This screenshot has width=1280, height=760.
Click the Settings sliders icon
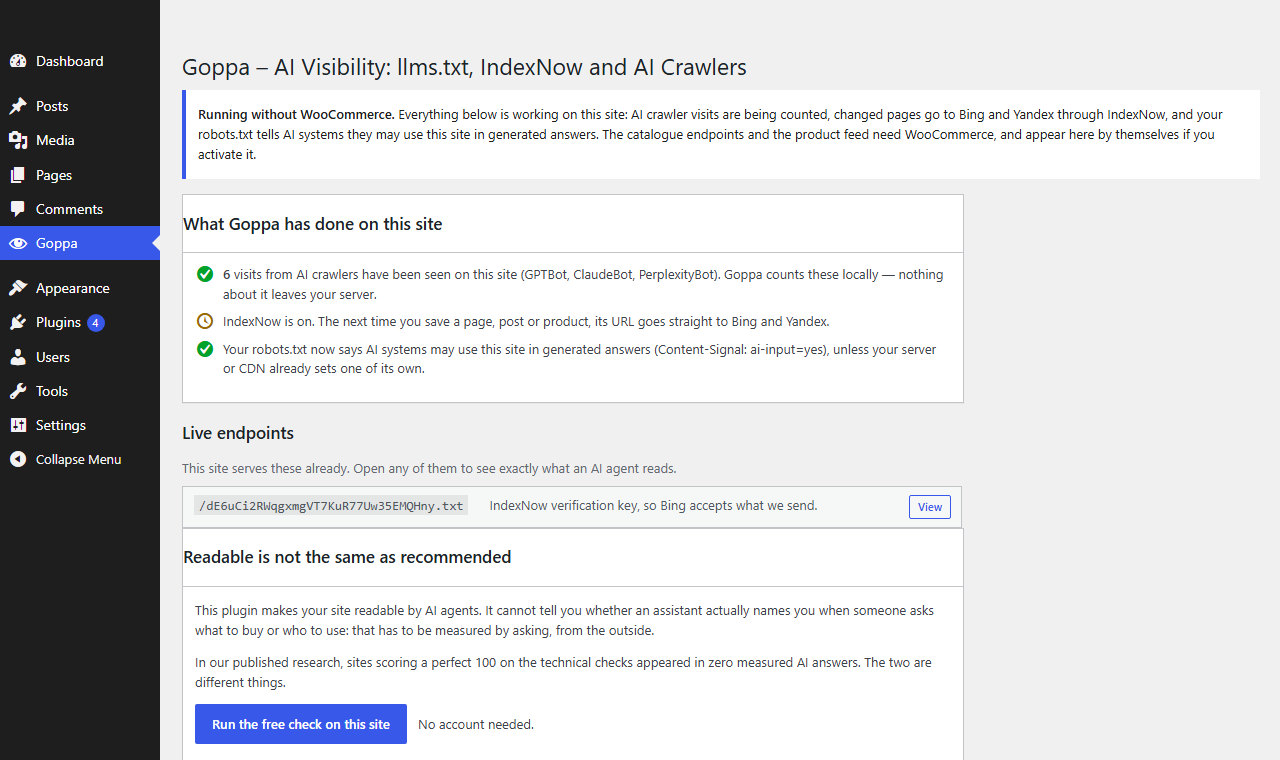click(x=18, y=425)
